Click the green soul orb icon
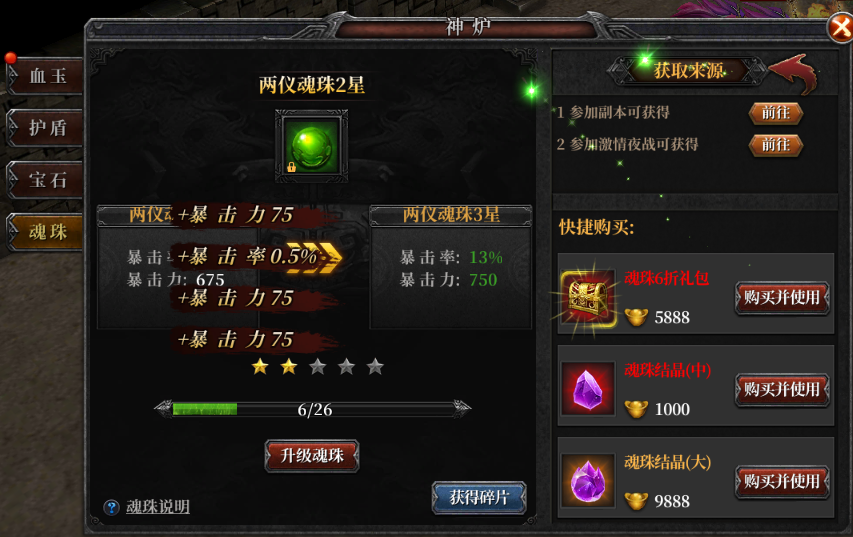Viewport: 853px width, 537px height. (x=312, y=146)
